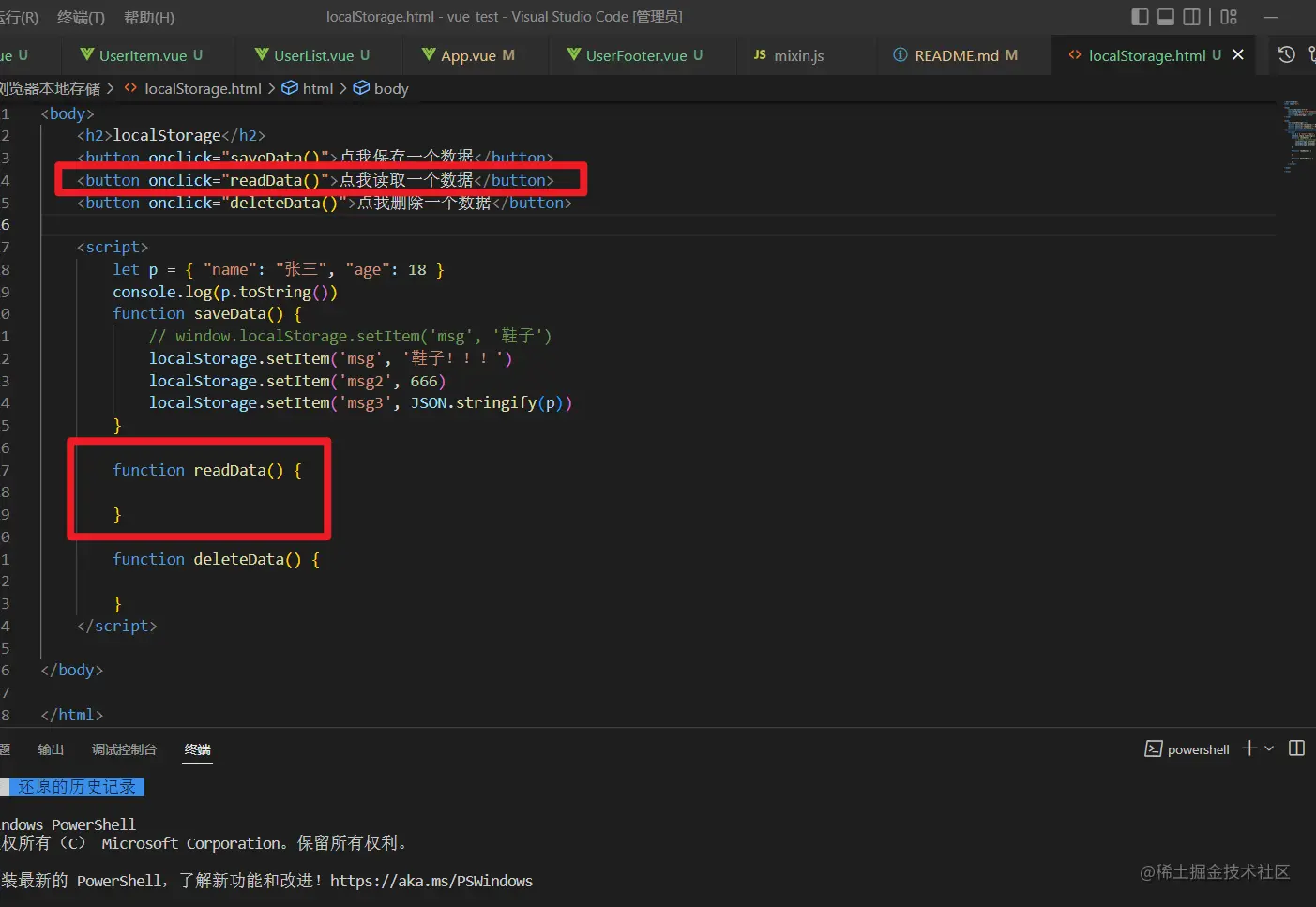
Task: Click the powershell terminal icon
Action: click(1154, 748)
